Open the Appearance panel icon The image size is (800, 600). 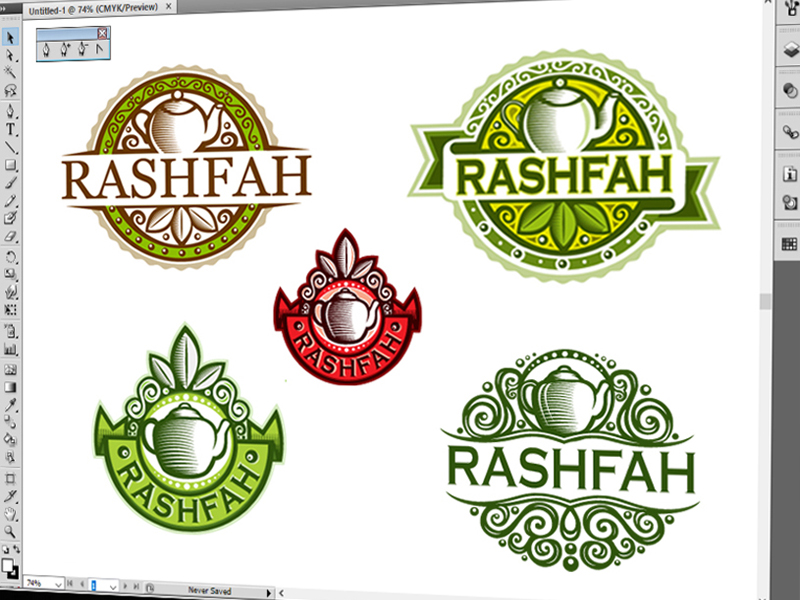point(790,202)
